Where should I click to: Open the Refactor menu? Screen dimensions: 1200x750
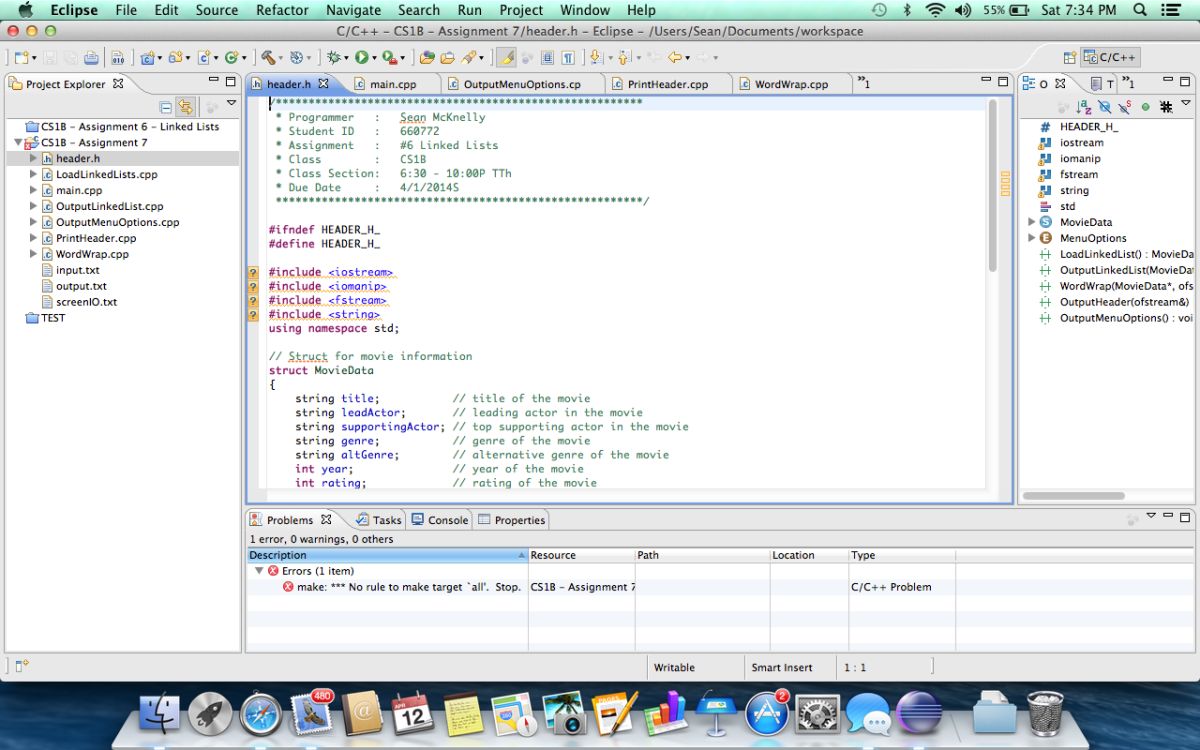pos(282,10)
